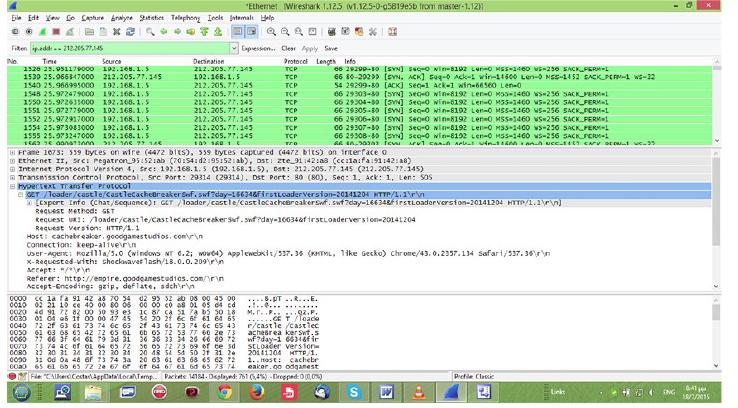Apply the display filter

309,48
